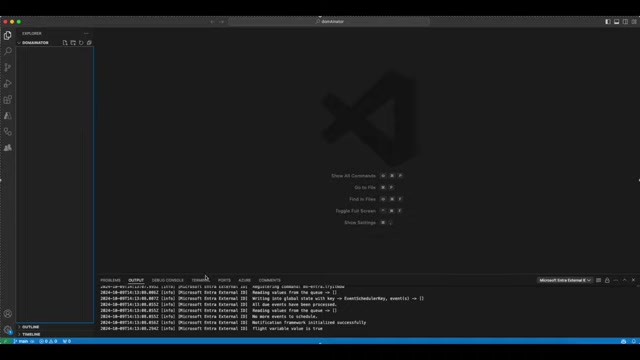The width and height of the screenshot is (640, 360).
Task: Open Explorer views and more actions
Action: point(86,33)
